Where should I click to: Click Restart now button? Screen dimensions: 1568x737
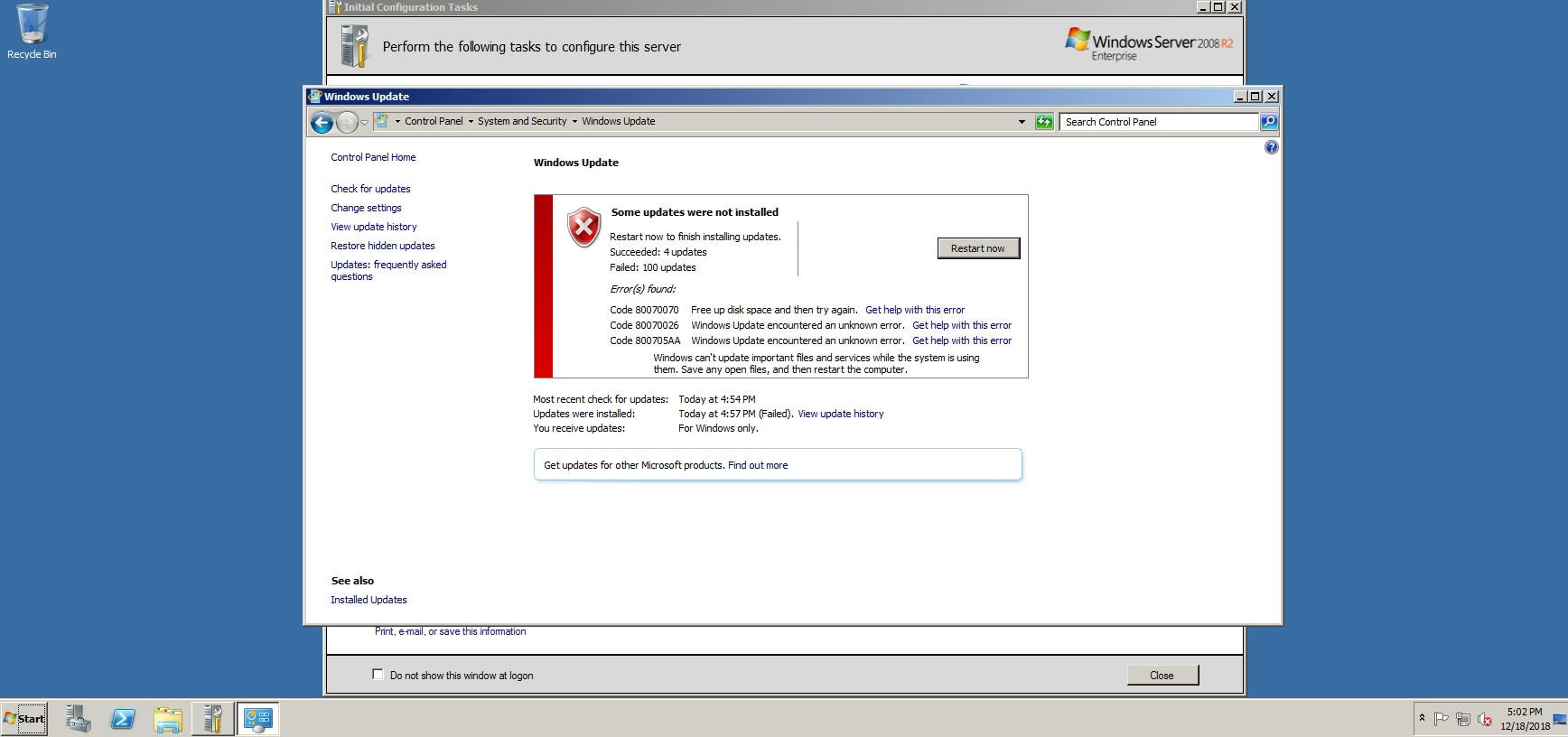[978, 248]
